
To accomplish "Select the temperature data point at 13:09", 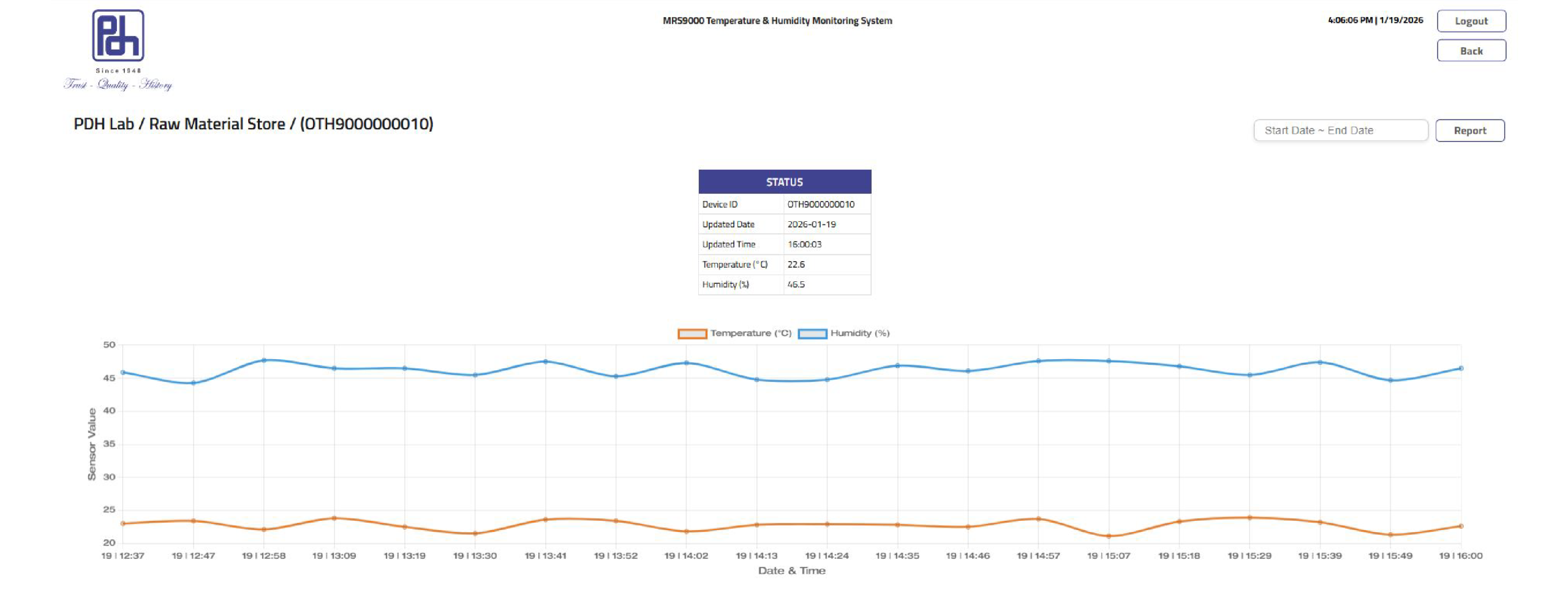I will tap(334, 518).
